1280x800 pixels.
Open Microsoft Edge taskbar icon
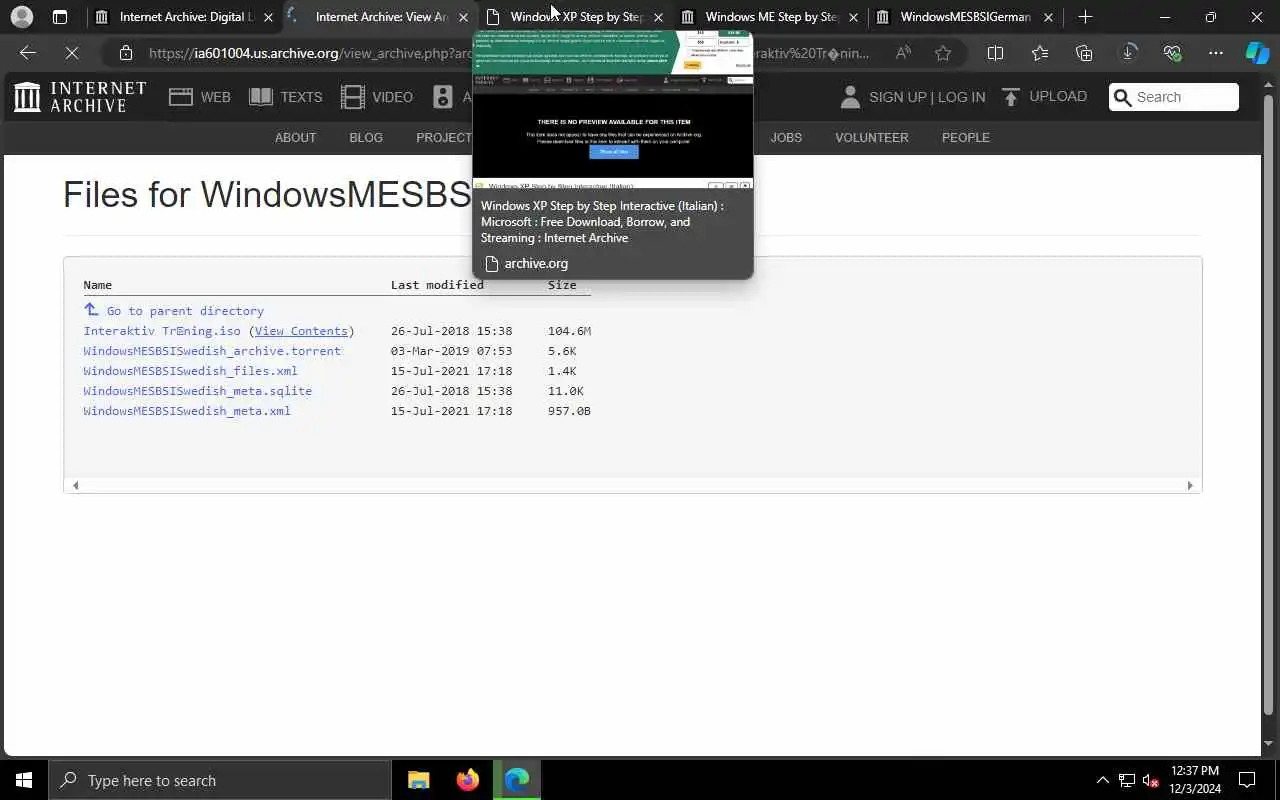(x=516, y=780)
